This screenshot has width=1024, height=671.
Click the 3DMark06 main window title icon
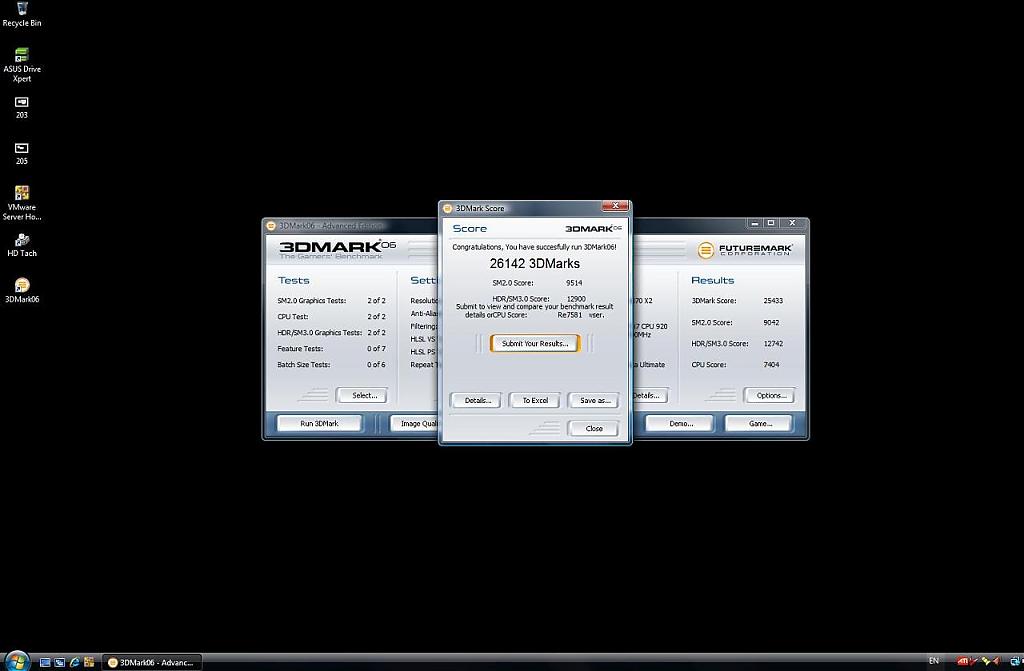tap(271, 226)
